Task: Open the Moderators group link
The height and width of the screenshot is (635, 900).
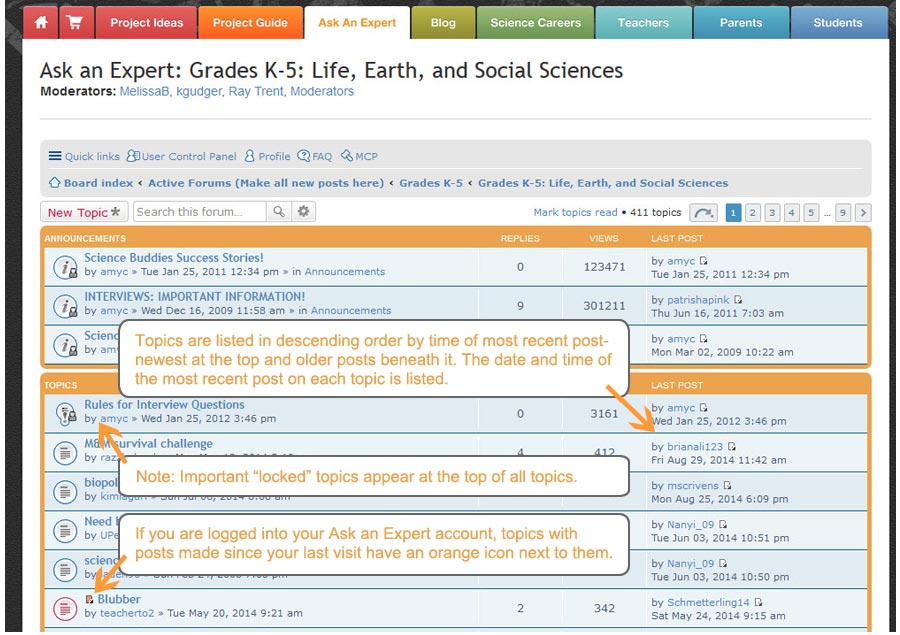Action: (x=322, y=91)
